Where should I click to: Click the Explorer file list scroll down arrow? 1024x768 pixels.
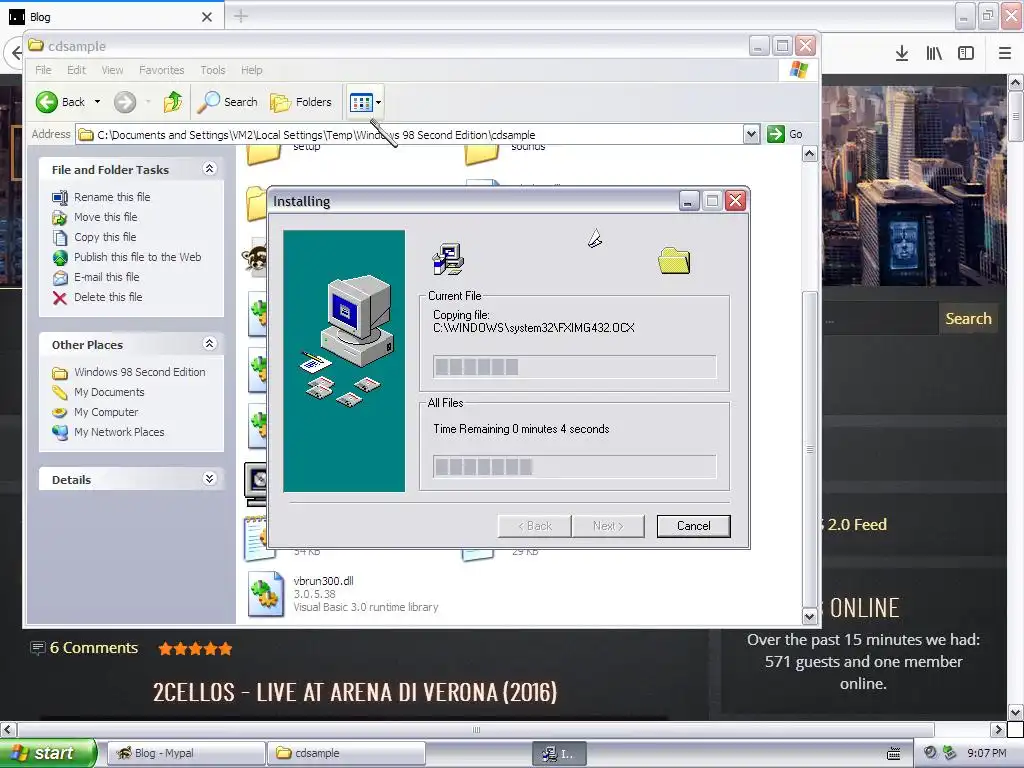point(809,616)
